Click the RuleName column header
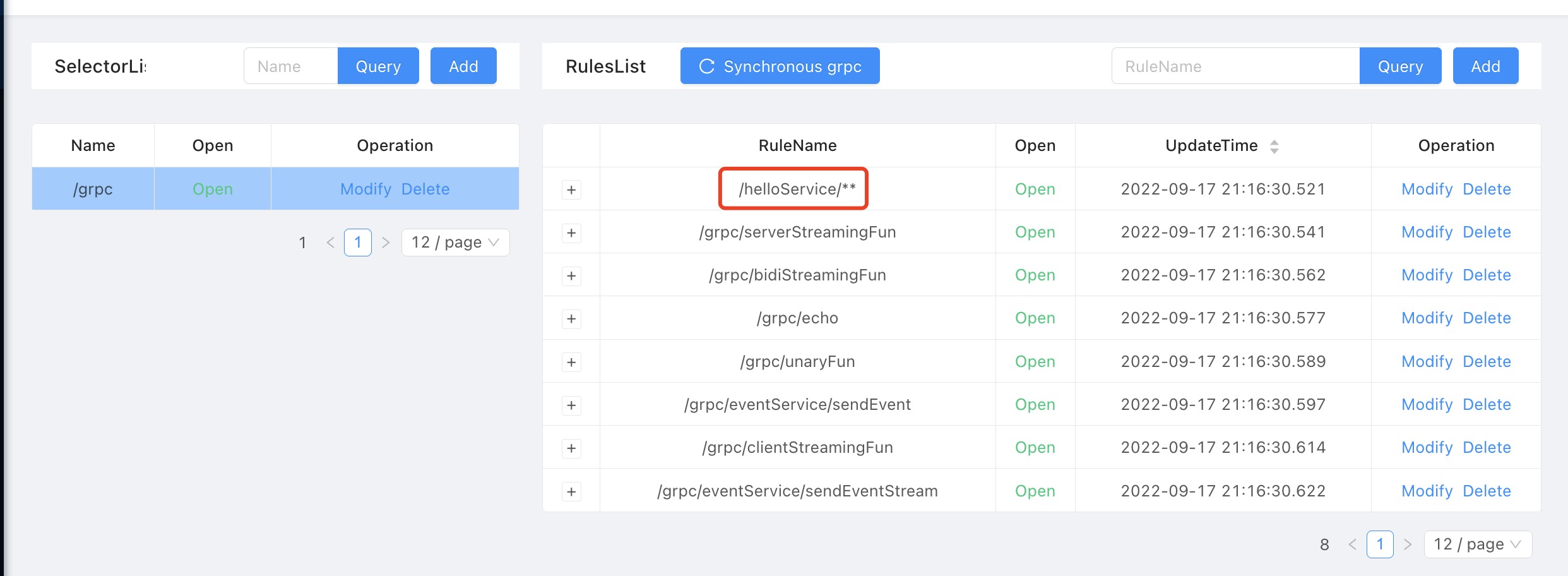 coord(797,145)
